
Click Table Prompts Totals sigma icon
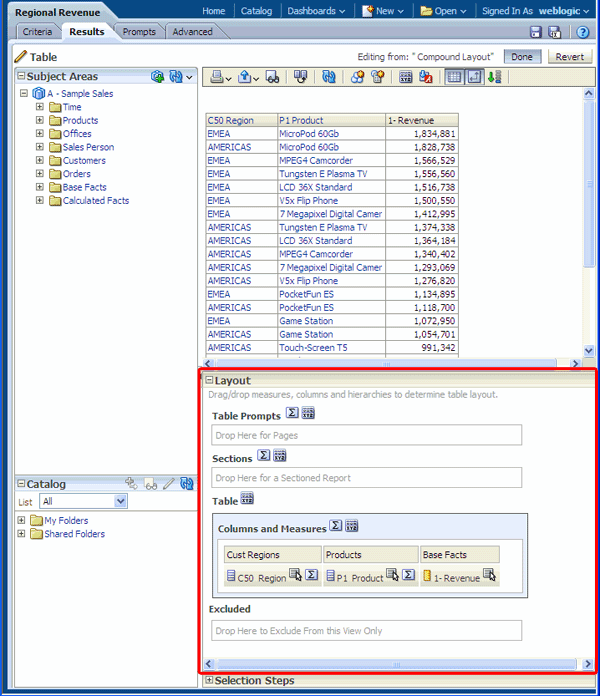[292, 413]
